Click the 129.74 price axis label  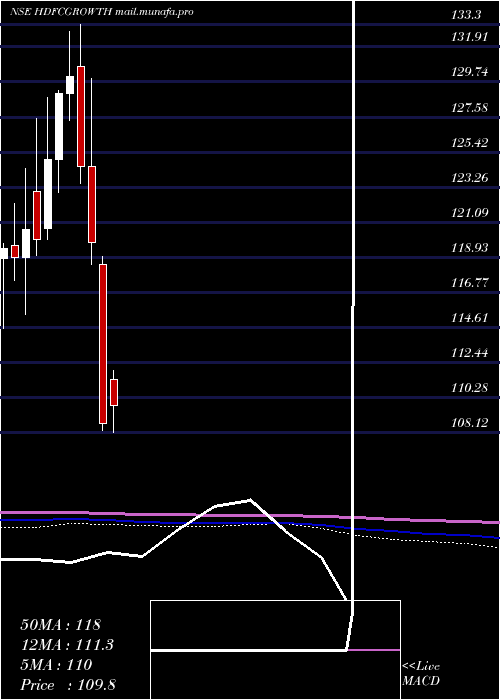[470, 72]
